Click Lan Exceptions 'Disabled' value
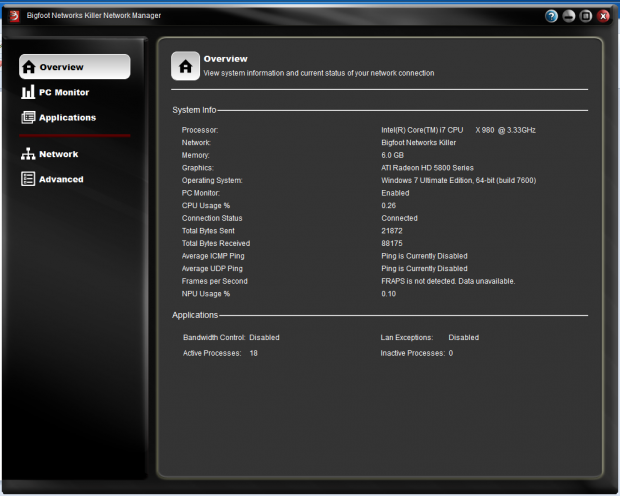This screenshot has width=620, height=496. 463,338
